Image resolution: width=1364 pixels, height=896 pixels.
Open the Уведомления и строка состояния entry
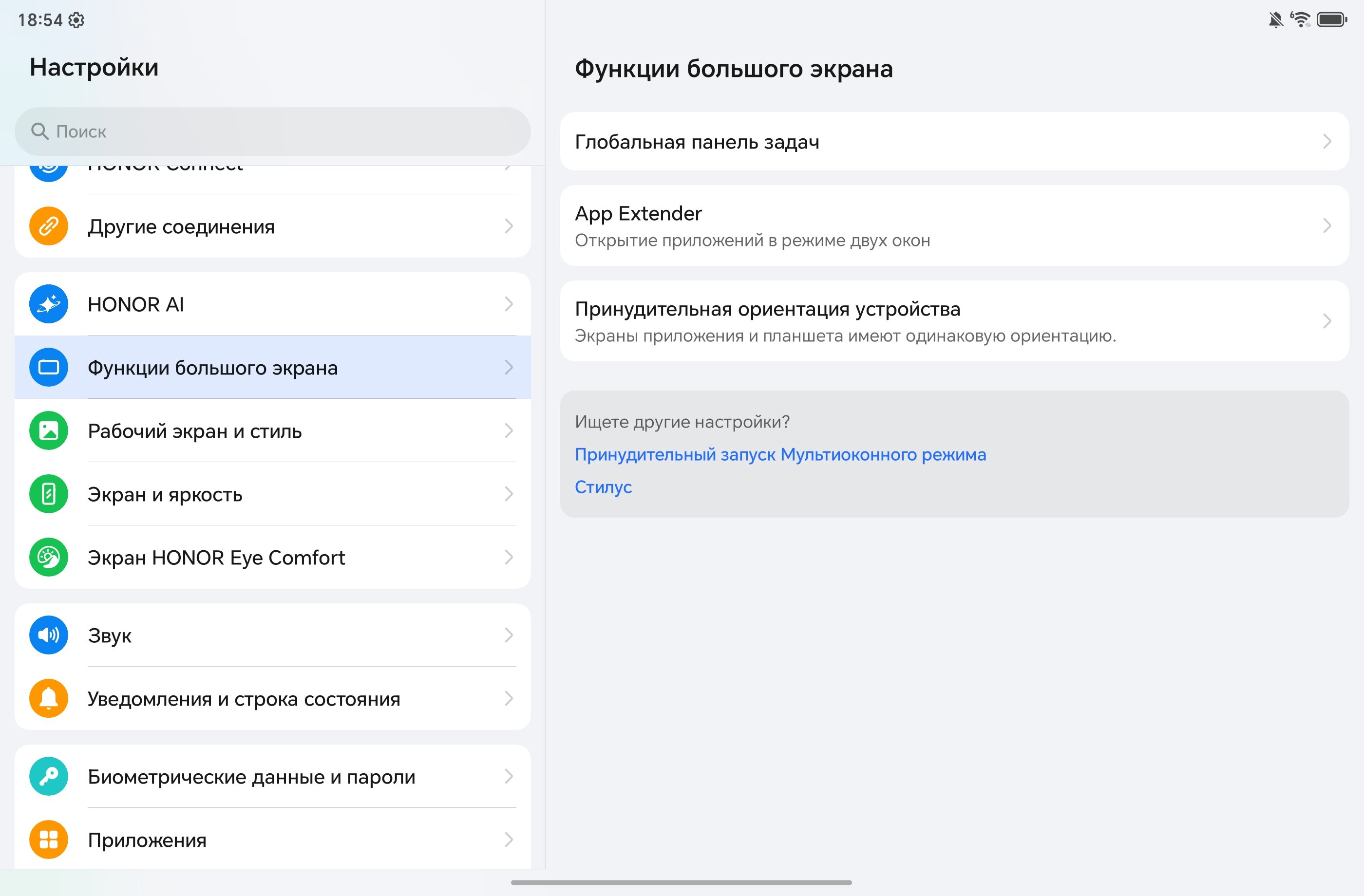click(x=273, y=698)
